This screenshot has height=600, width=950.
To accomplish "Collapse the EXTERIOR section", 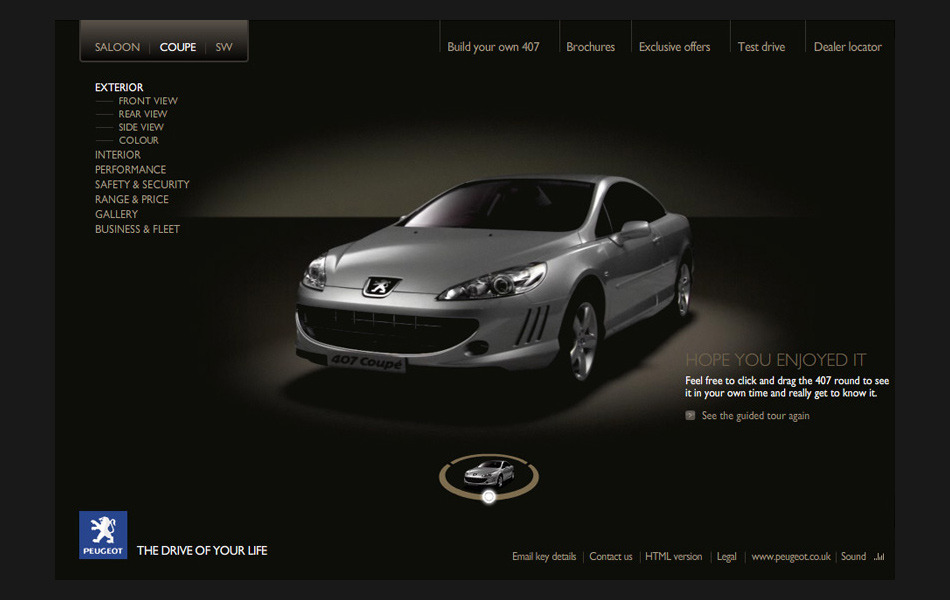I will 119,87.
